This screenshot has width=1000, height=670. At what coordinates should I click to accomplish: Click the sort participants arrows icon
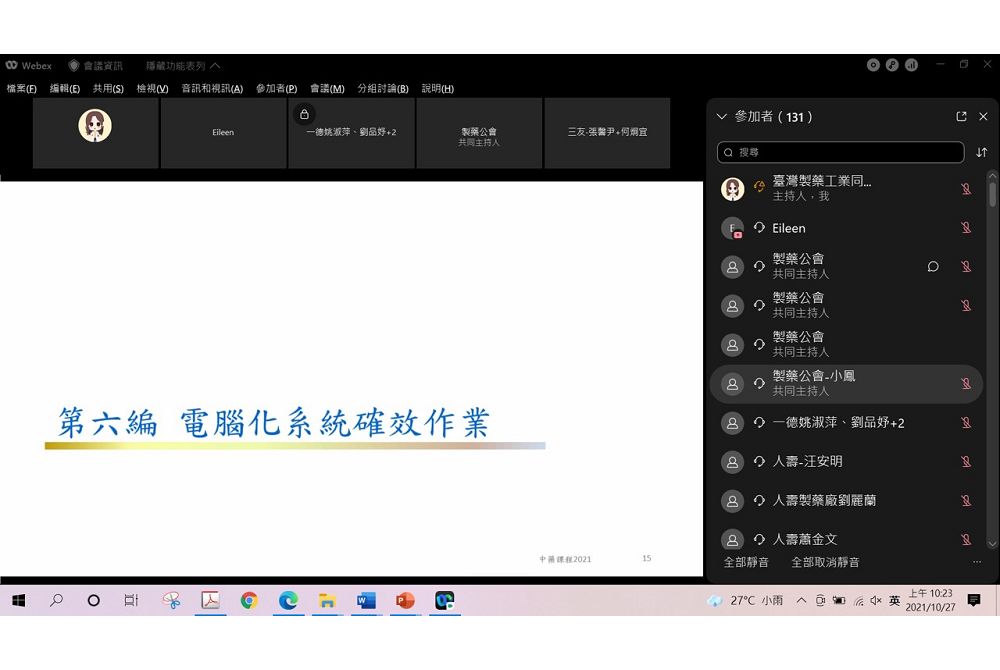coord(982,152)
